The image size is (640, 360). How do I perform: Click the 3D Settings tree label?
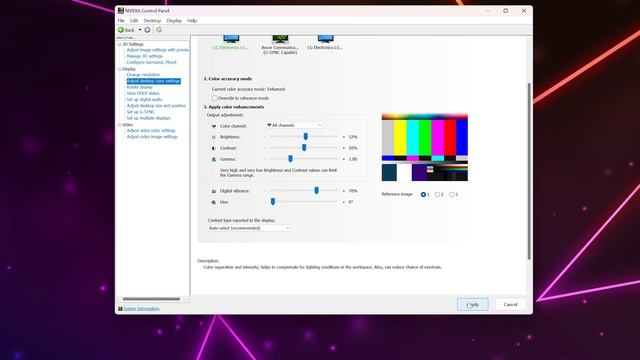(133, 44)
